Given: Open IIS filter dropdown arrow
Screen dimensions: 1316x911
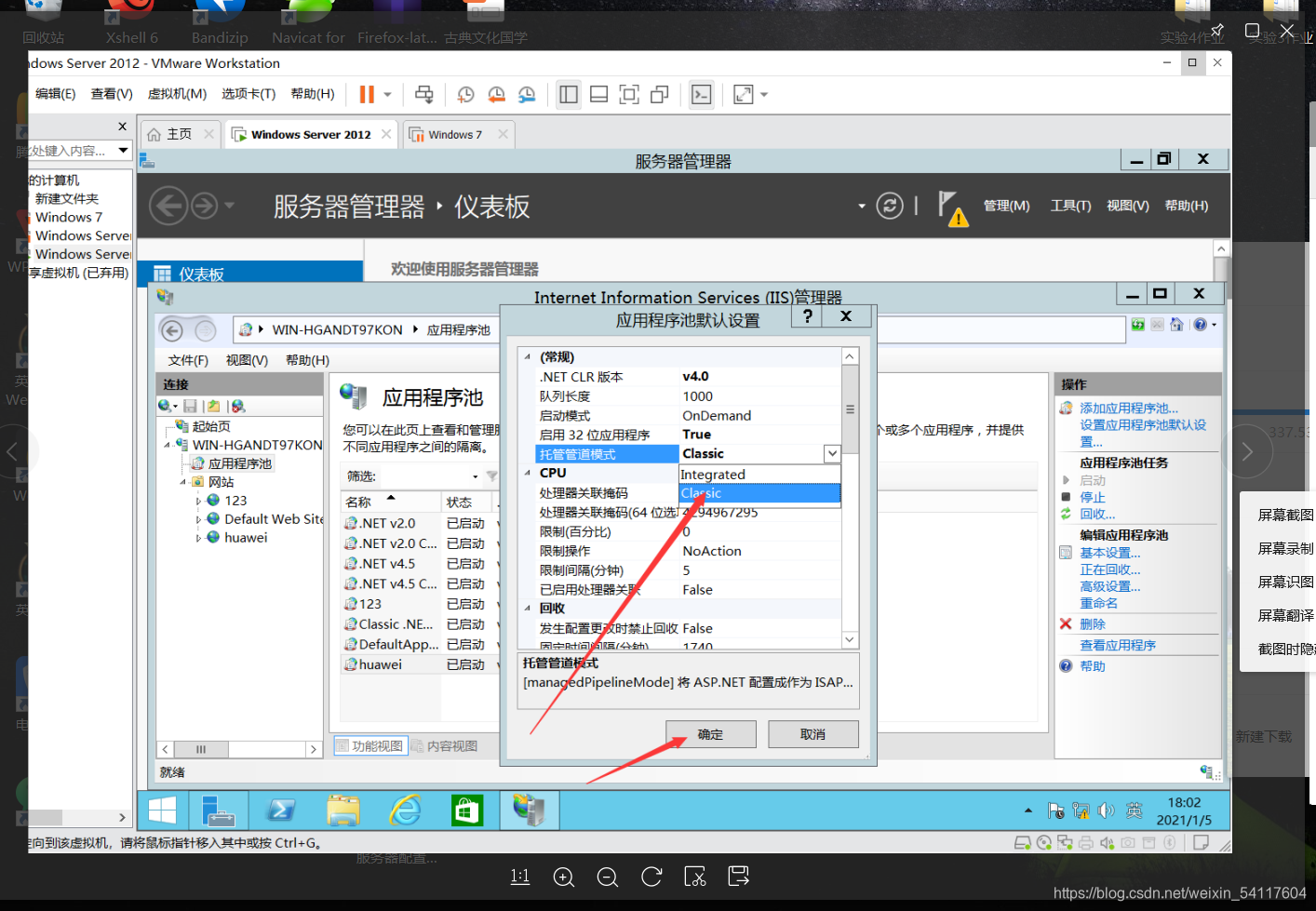Looking at the screenshot, I should (x=476, y=476).
